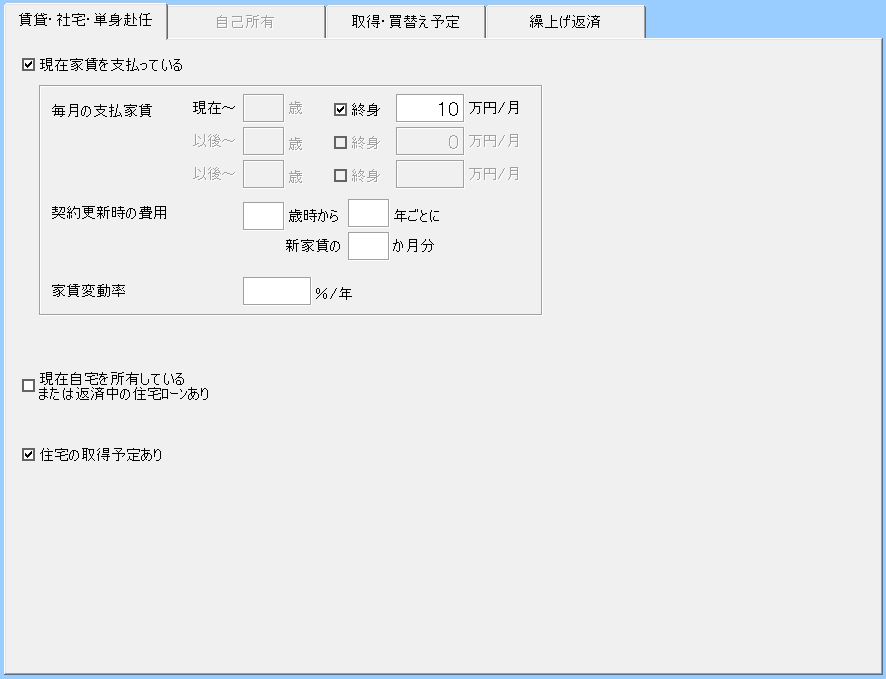Uncheck 現在家賃を支払っている checkbox
886x679 pixels.
point(28,65)
